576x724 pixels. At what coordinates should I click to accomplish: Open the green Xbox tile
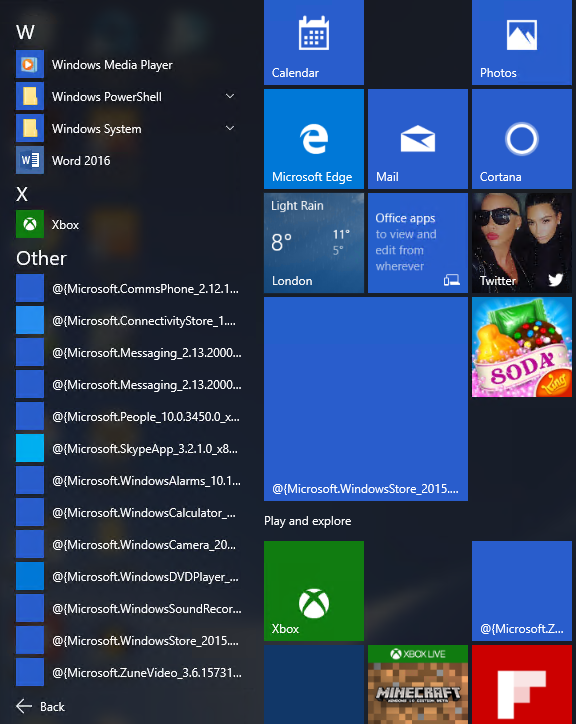(x=314, y=591)
